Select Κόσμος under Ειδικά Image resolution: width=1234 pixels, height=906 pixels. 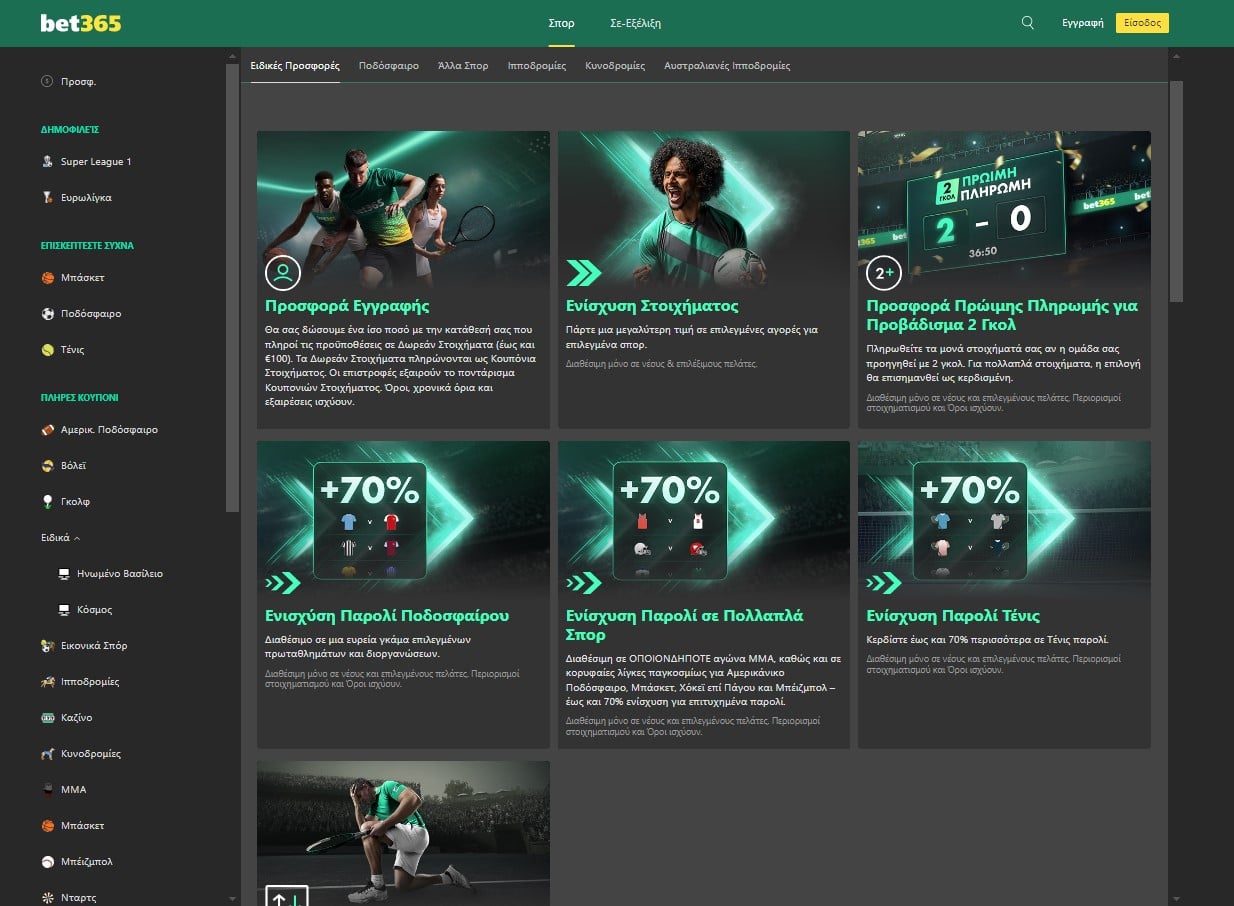[94, 610]
